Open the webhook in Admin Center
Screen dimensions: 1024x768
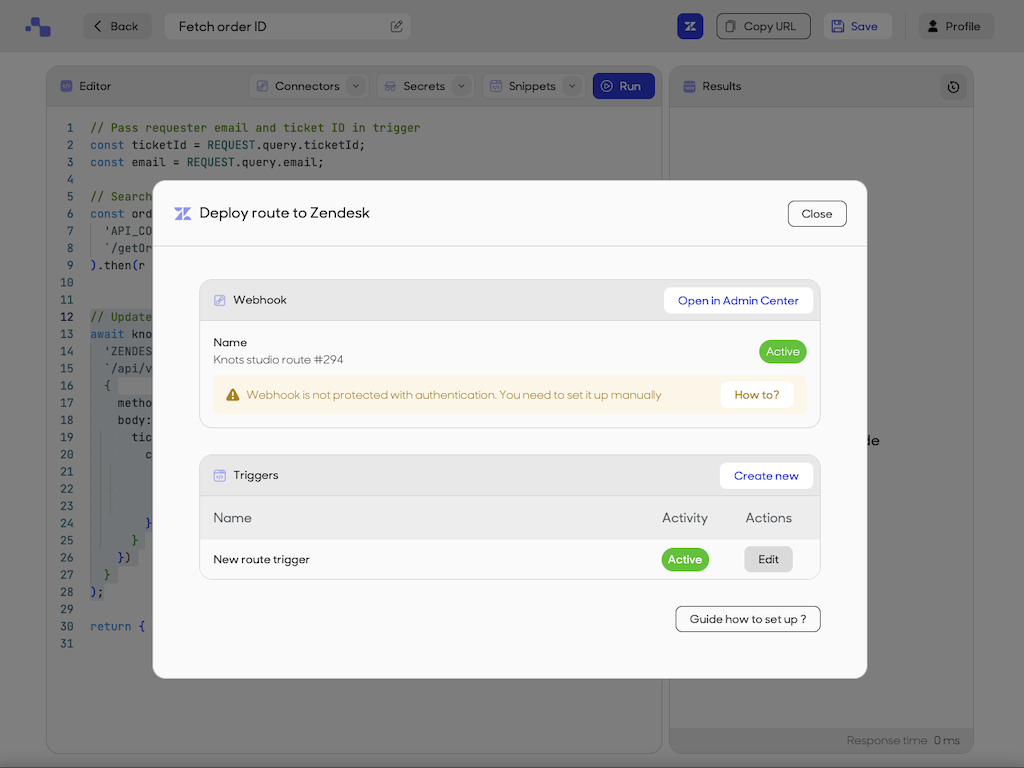738,300
